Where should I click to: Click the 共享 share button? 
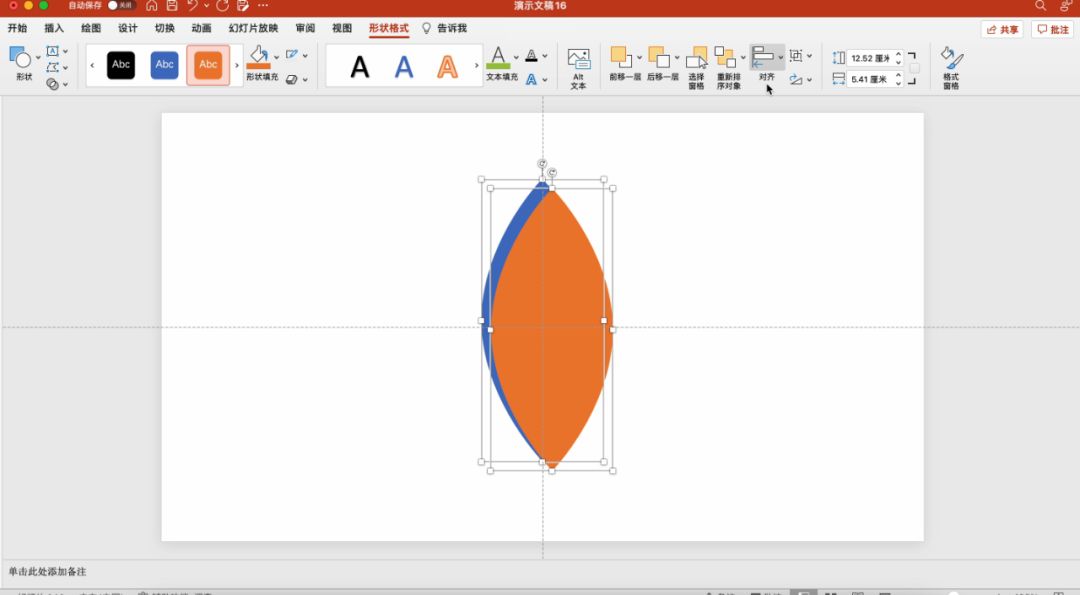pos(1002,30)
